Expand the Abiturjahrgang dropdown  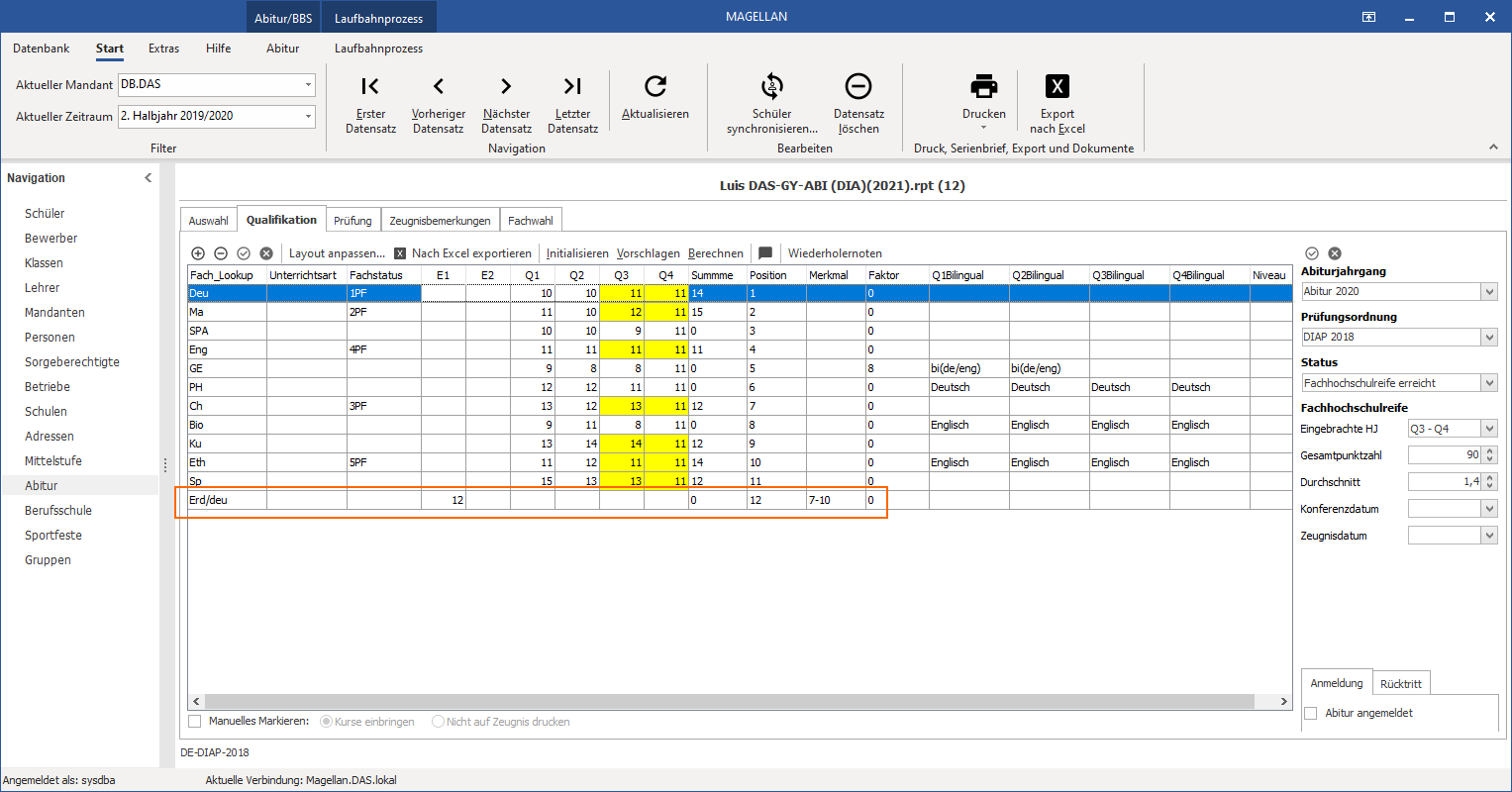(x=1489, y=291)
